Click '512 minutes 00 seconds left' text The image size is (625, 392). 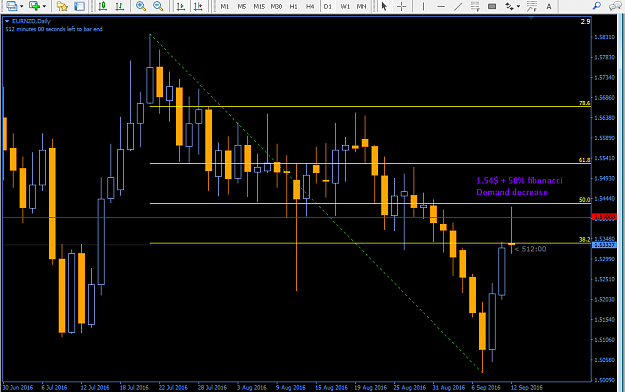pyautogui.click(x=54, y=29)
